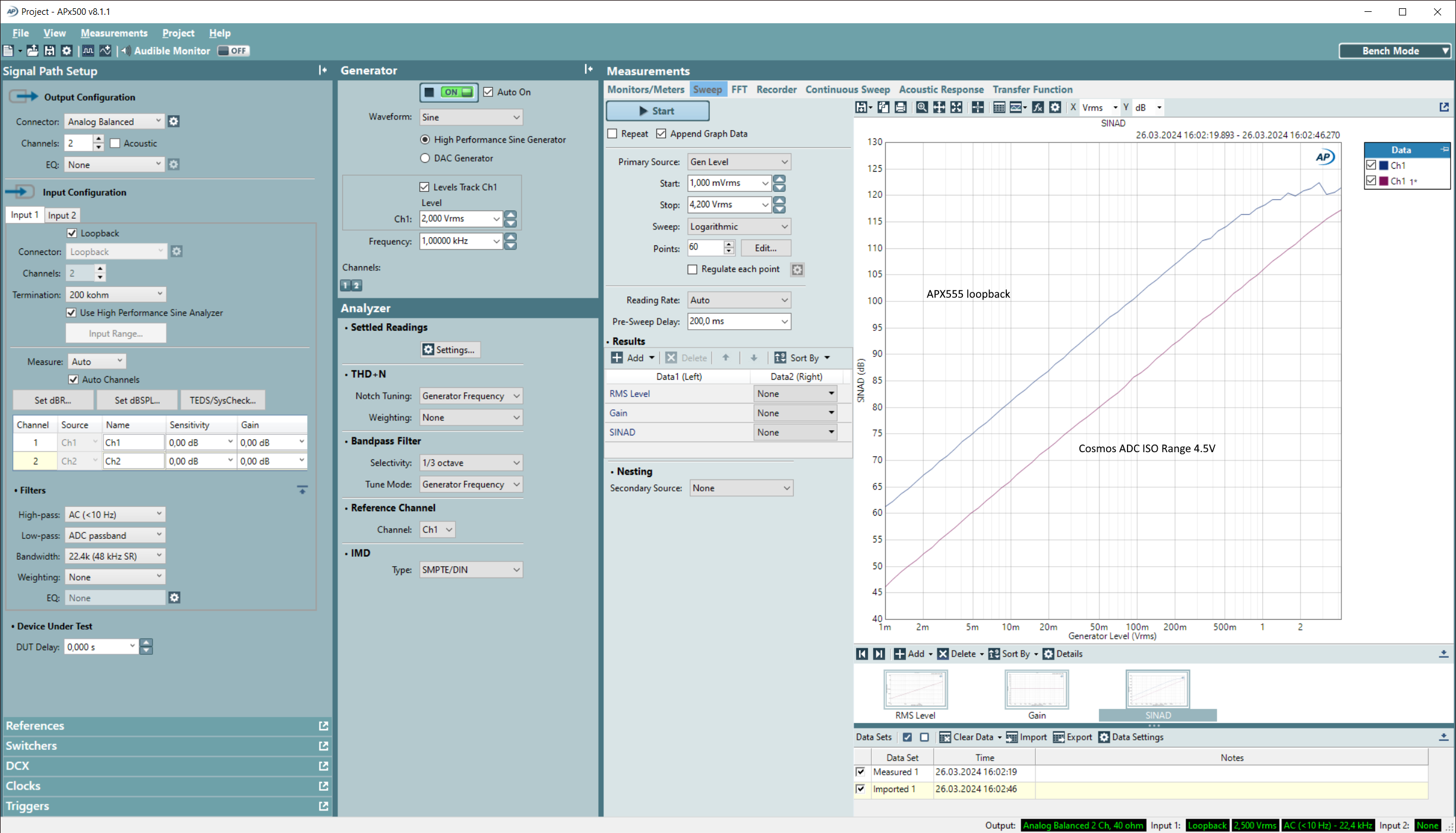This screenshot has height=833, width=1456.
Task: Open the Bandwidth filter dropdown
Action: tap(115, 556)
